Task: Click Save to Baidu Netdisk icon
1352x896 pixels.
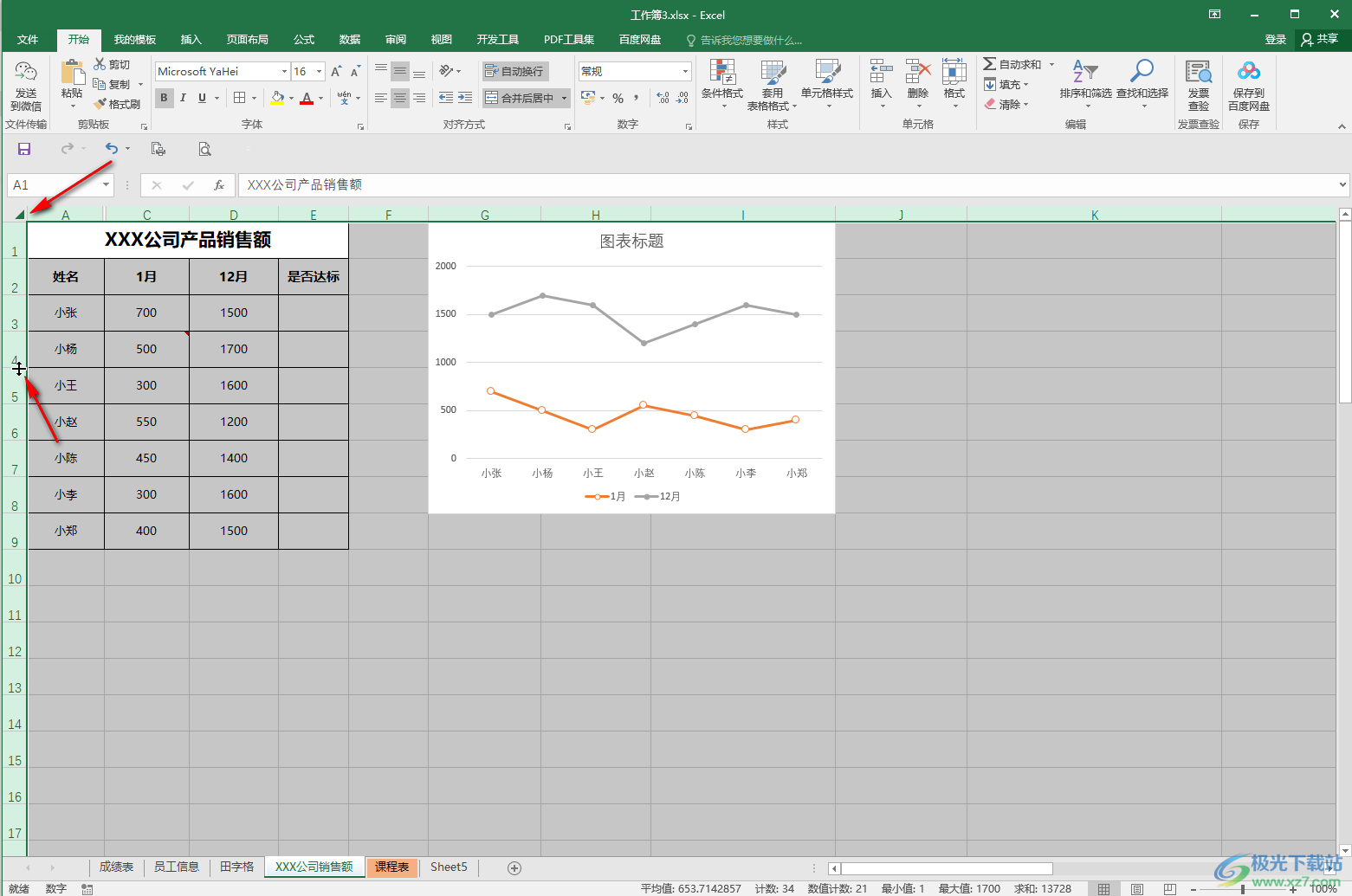Action: coord(1248,73)
